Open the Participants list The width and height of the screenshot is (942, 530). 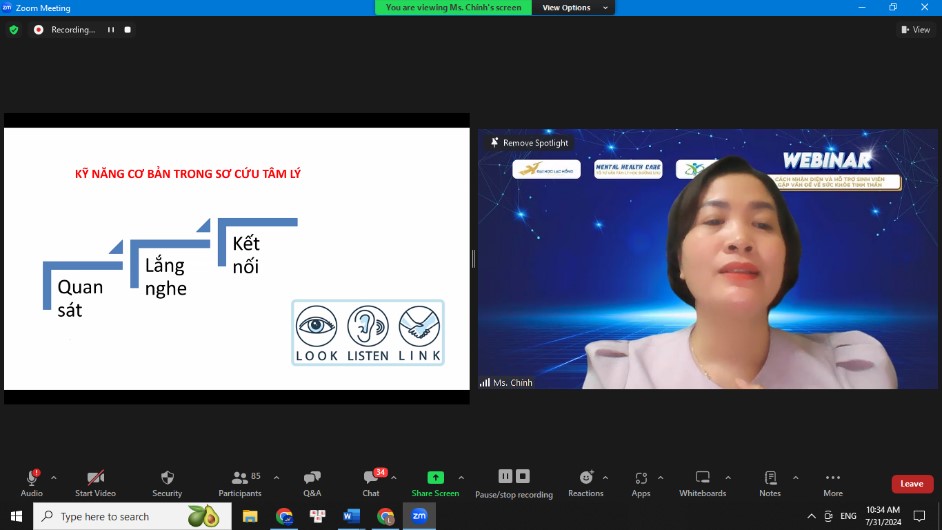tap(240, 478)
